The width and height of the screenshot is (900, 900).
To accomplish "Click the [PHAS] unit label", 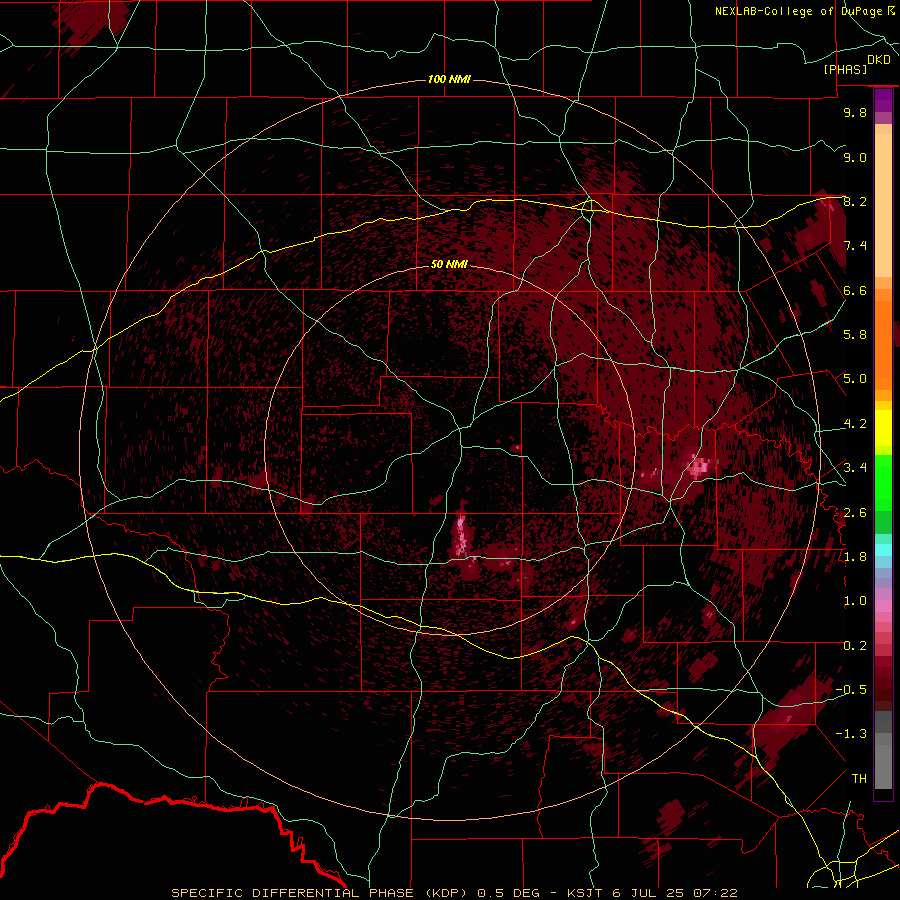I will pos(845,69).
